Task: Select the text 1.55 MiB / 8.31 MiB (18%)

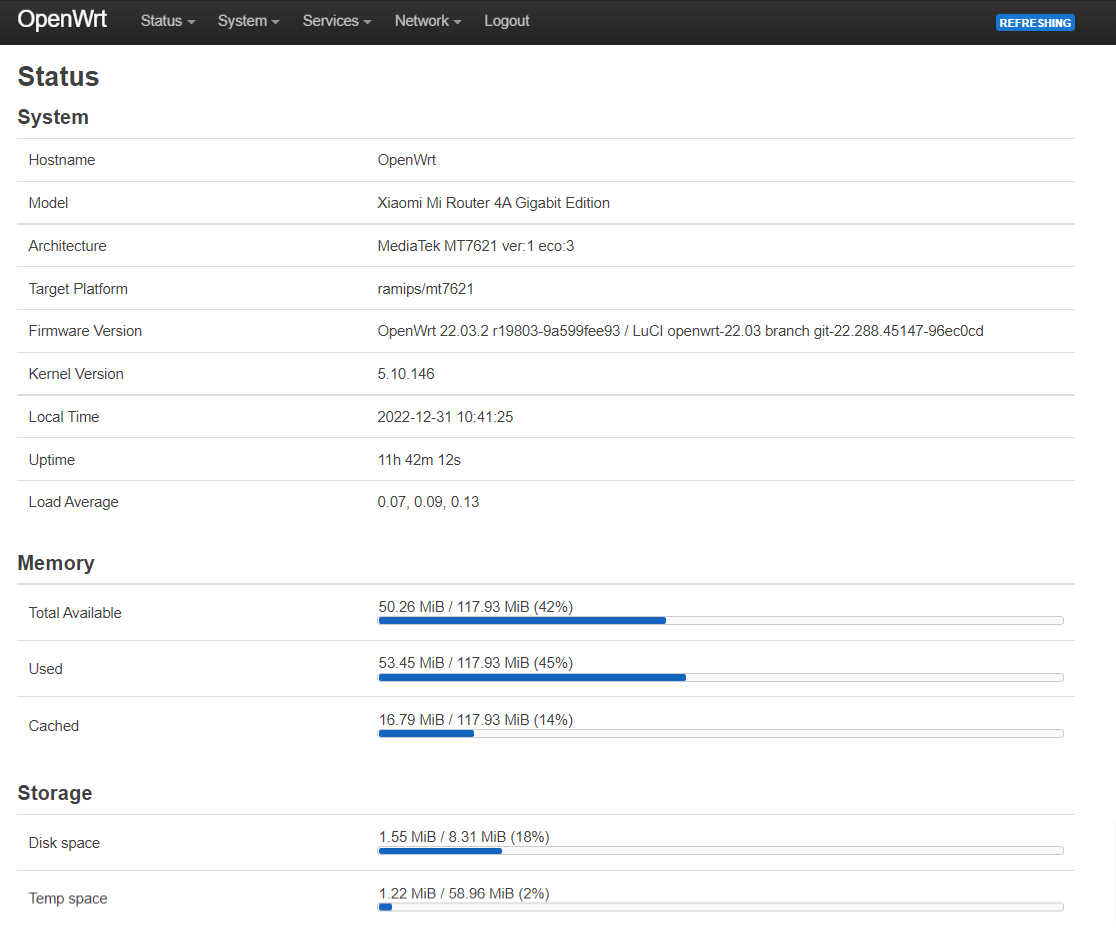Action: (464, 837)
